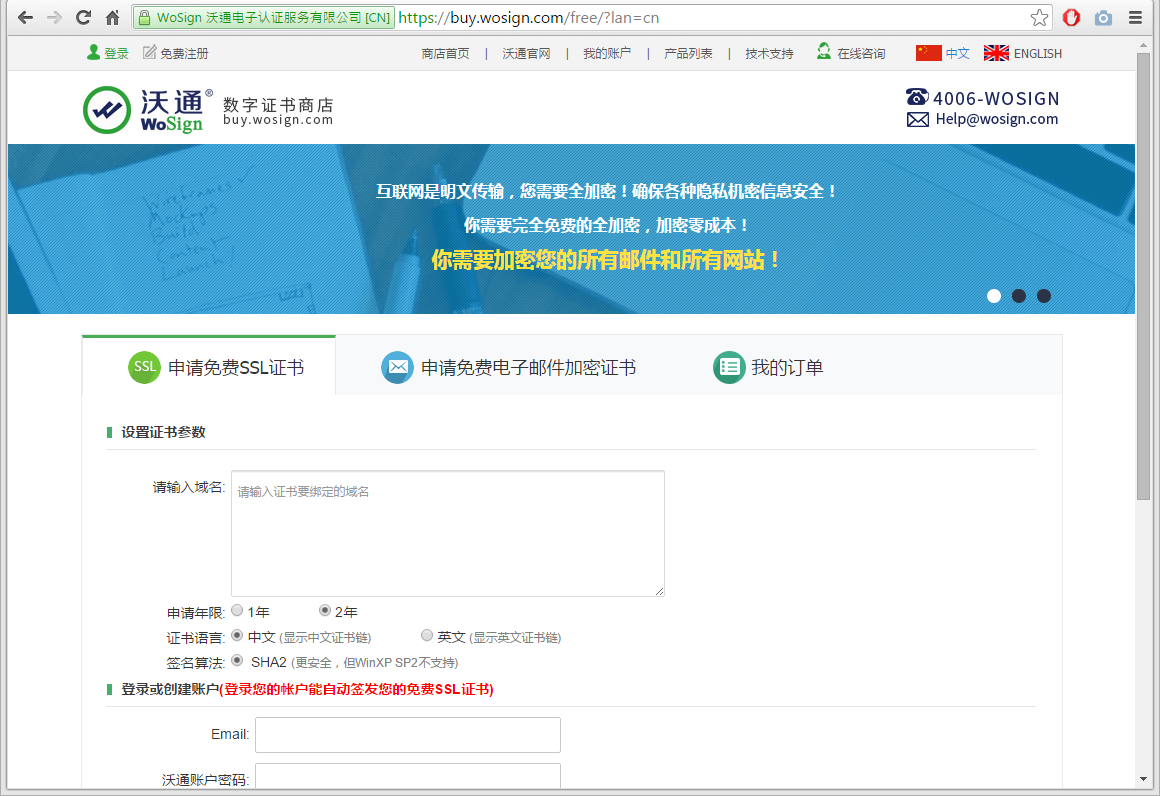Click the 设置证书参数 section heading
1160x796 pixels.
(163, 432)
